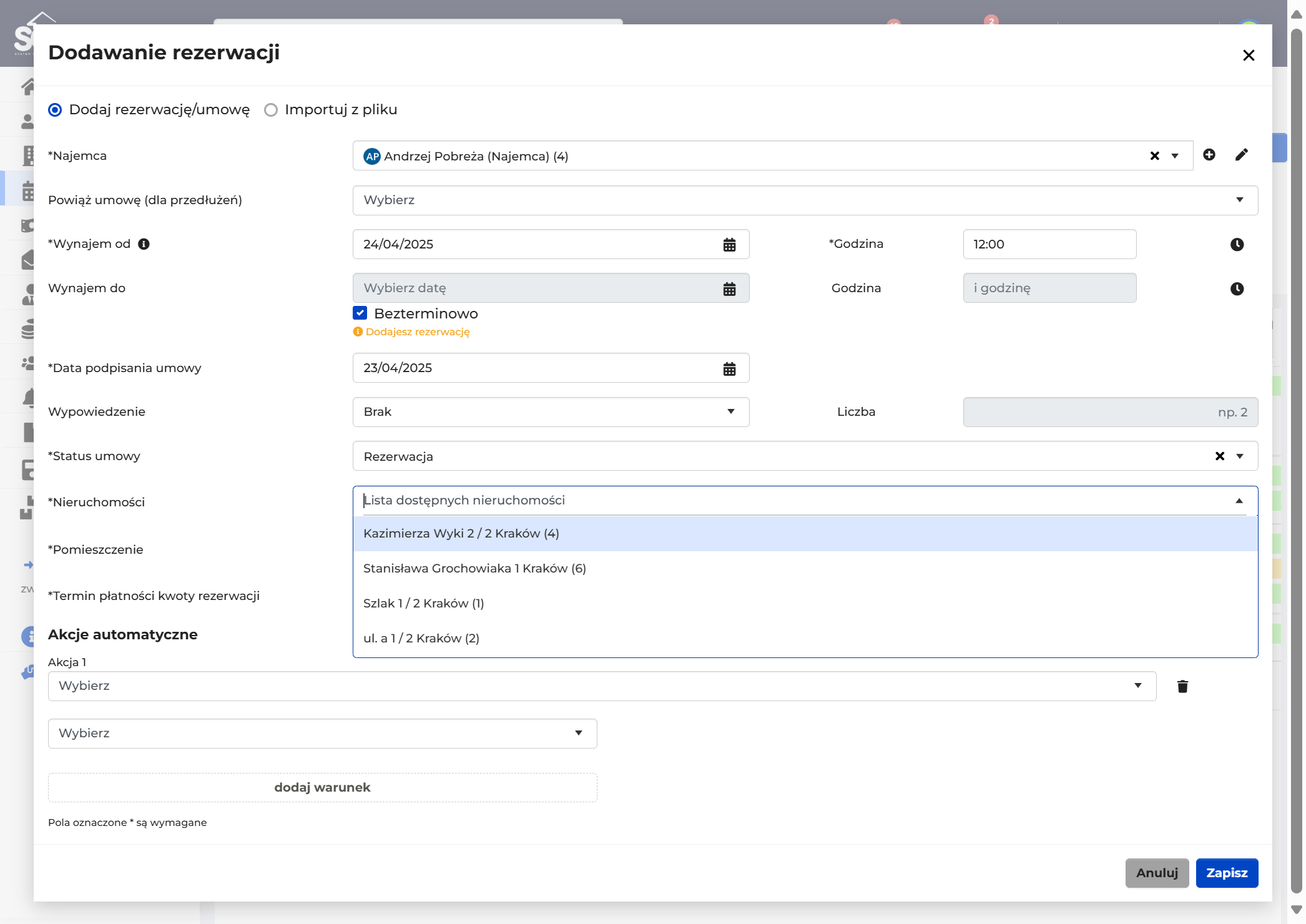Image resolution: width=1306 pixels, height=924 pixels.
Task: Open clock picker beside 'i godzinę' field
Action: tap(1237, 288)
